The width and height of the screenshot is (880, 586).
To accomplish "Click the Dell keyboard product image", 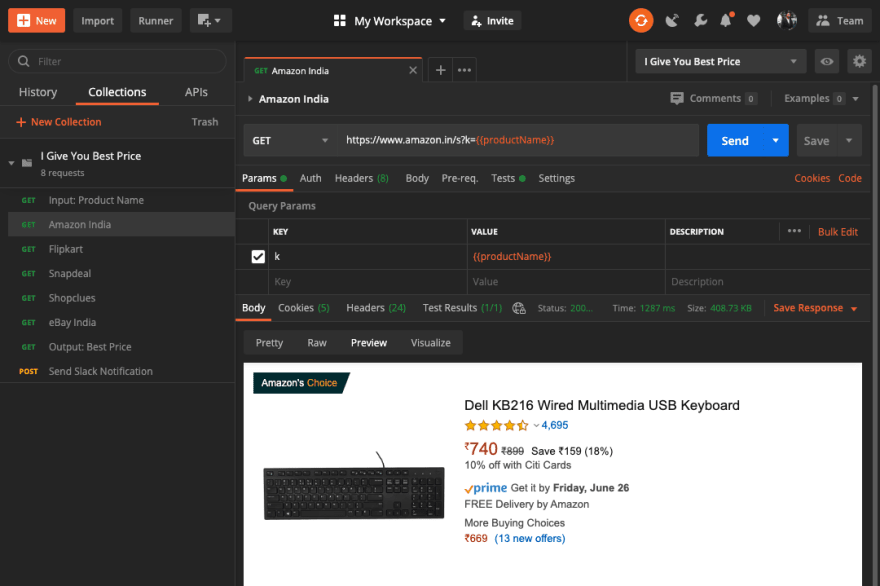I will (x=354, y=486).
